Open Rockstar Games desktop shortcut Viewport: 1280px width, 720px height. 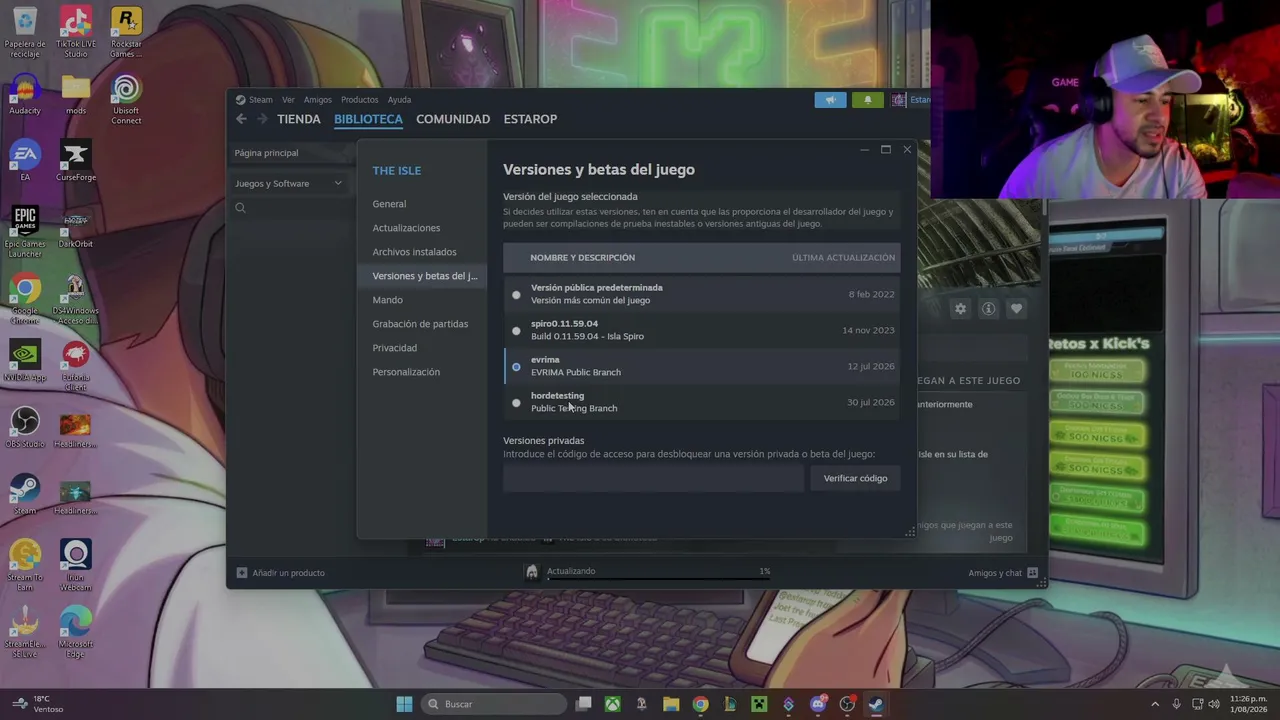coord(126,31)
